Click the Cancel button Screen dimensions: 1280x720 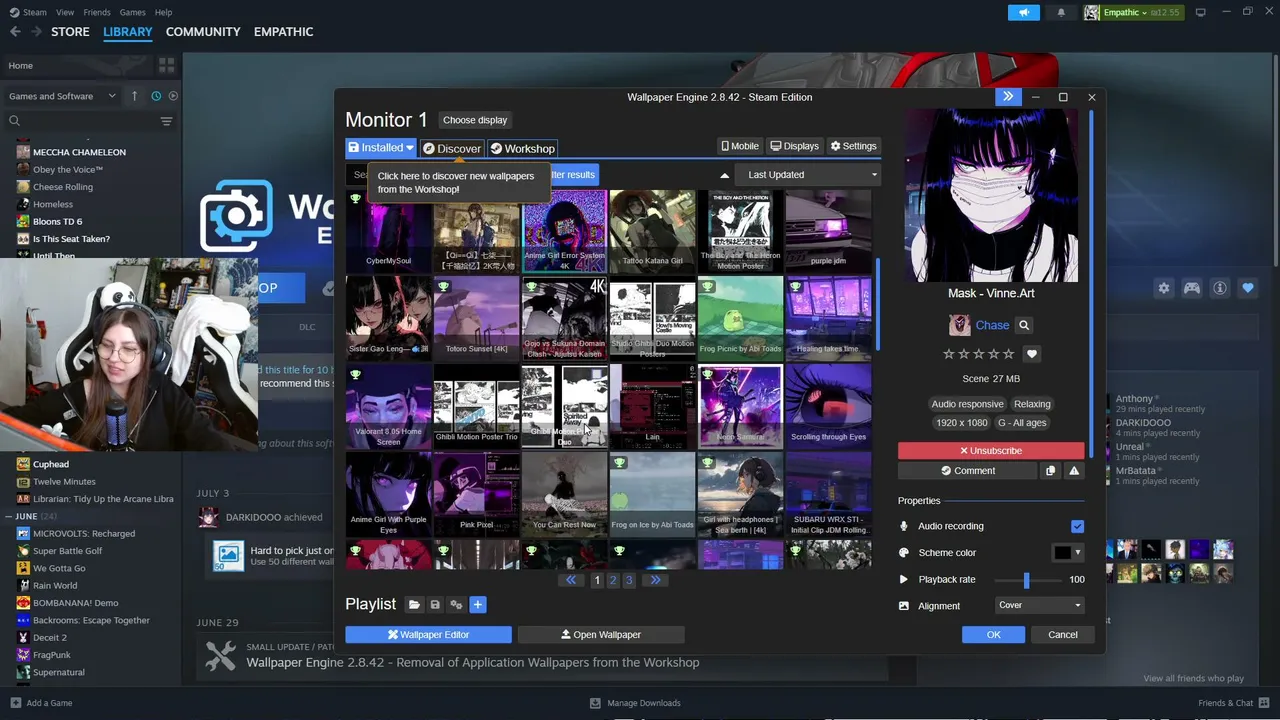point(1063,634)
